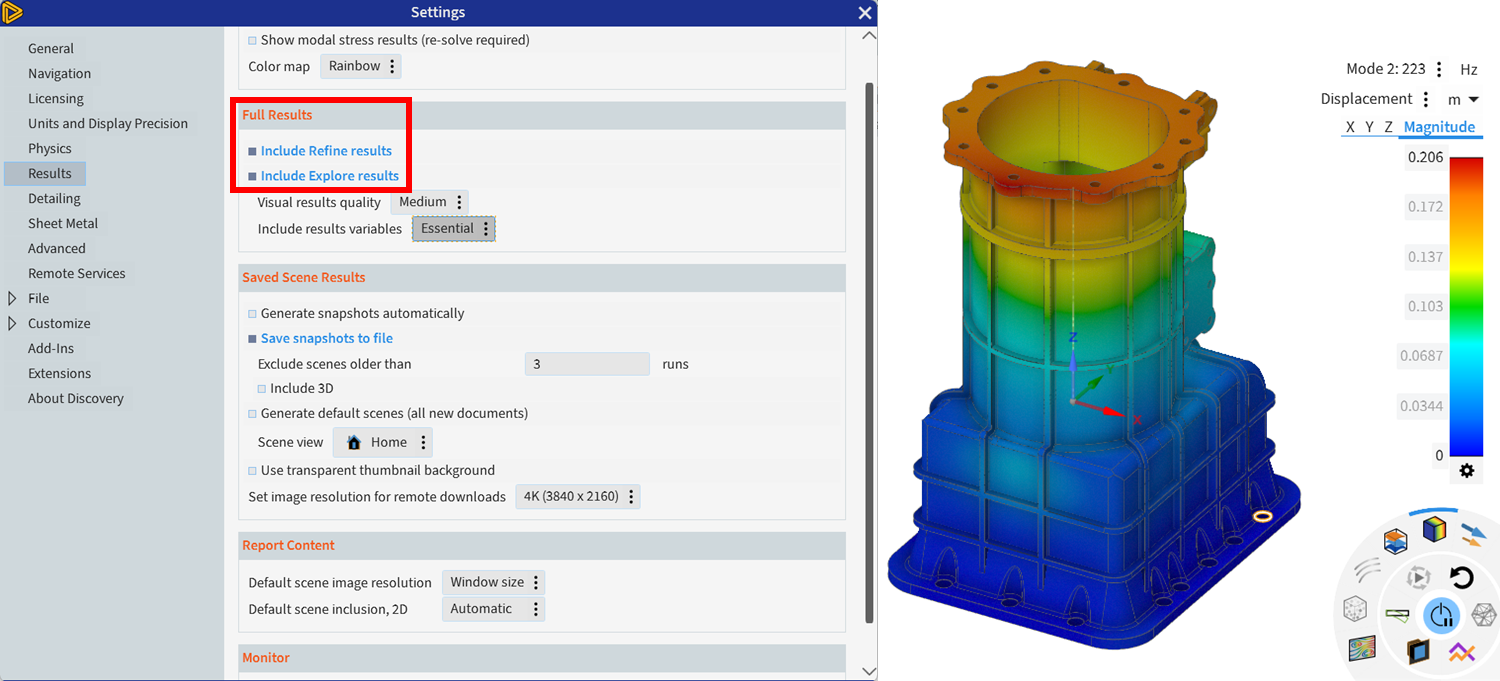Open Remote Services settings

(77, 273)
